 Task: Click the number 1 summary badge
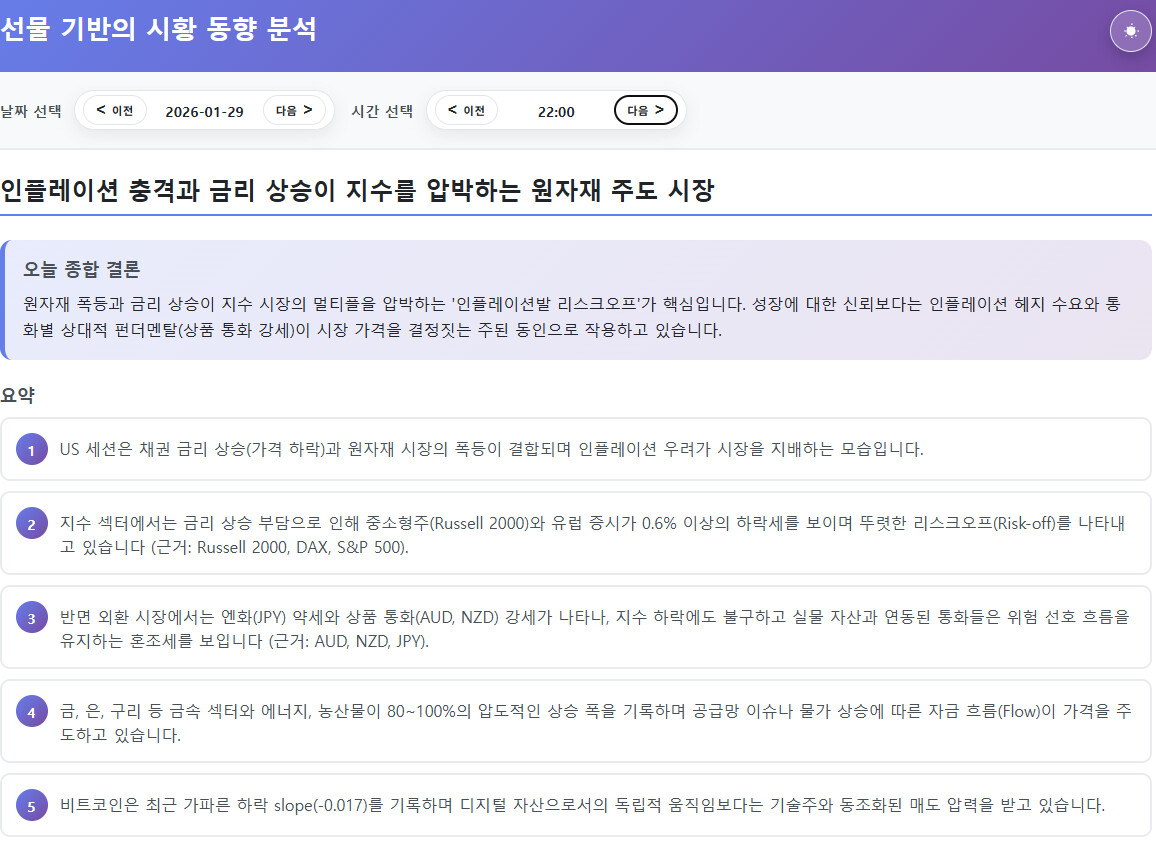click(32, 450)
